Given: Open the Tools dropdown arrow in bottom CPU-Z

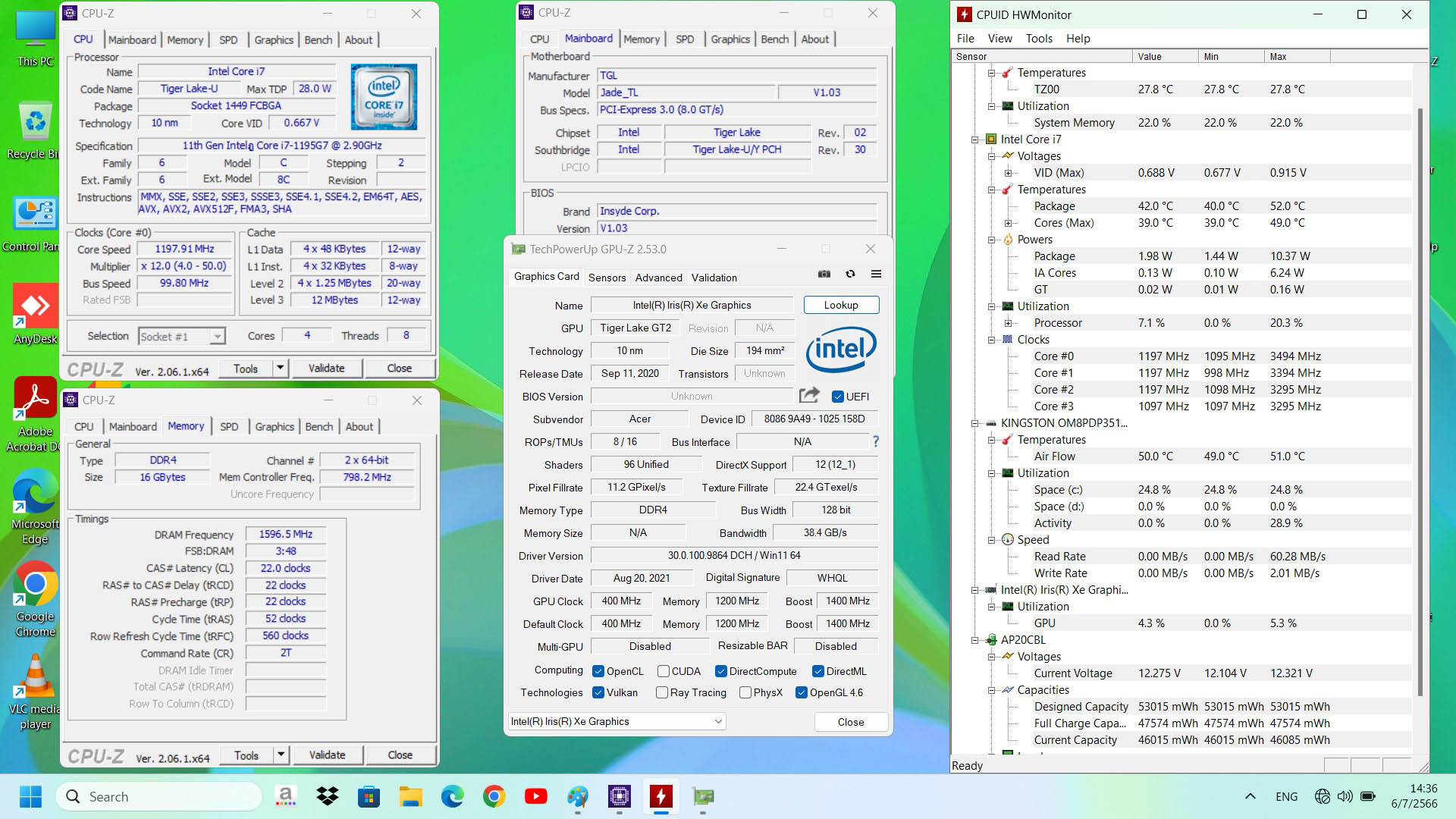Looking at the screenshot, I should click(281, 755).
